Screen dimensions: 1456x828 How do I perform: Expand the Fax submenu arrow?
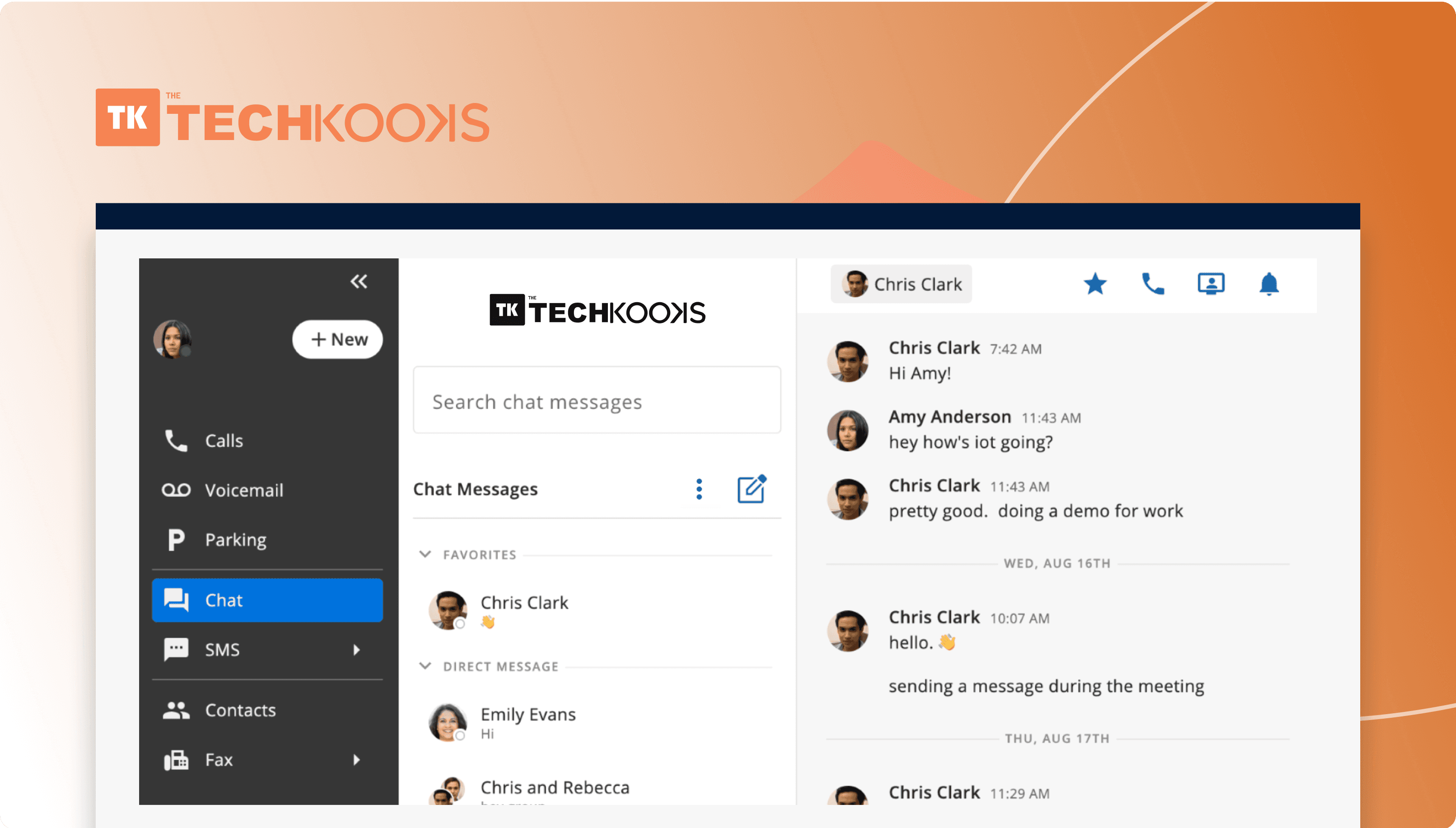(356, 760)
